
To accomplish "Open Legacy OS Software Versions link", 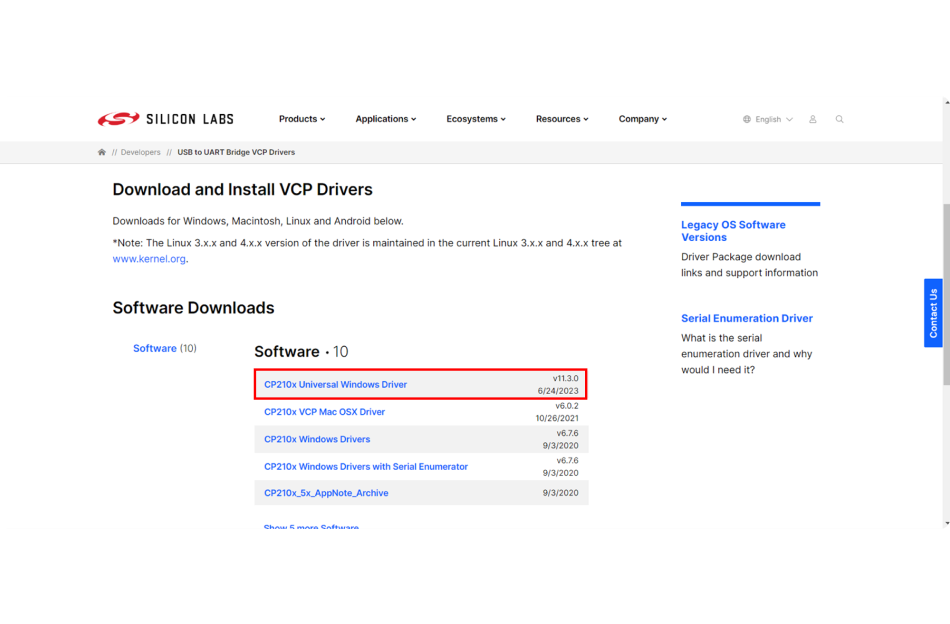I will pyautogui.click(x=733, y=231).
